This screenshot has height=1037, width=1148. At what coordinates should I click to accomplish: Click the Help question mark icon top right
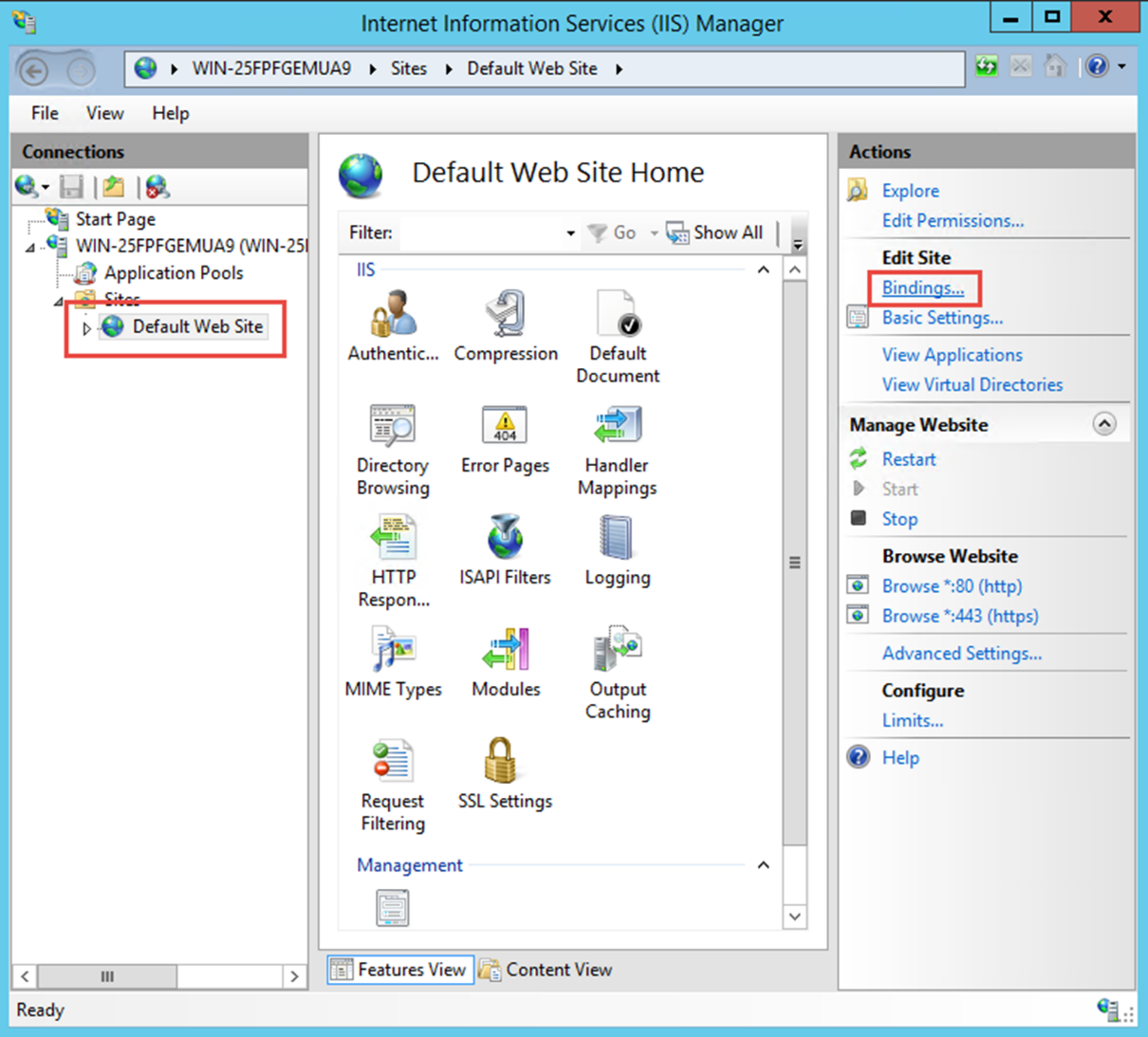pyautogui.click(x=1097, y=66)
